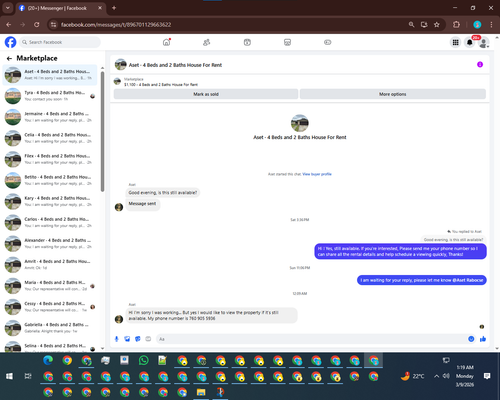This screenshot has height=400, width=500.
Task: Click the voice clip microphone icon
Action: coord(117,339)
